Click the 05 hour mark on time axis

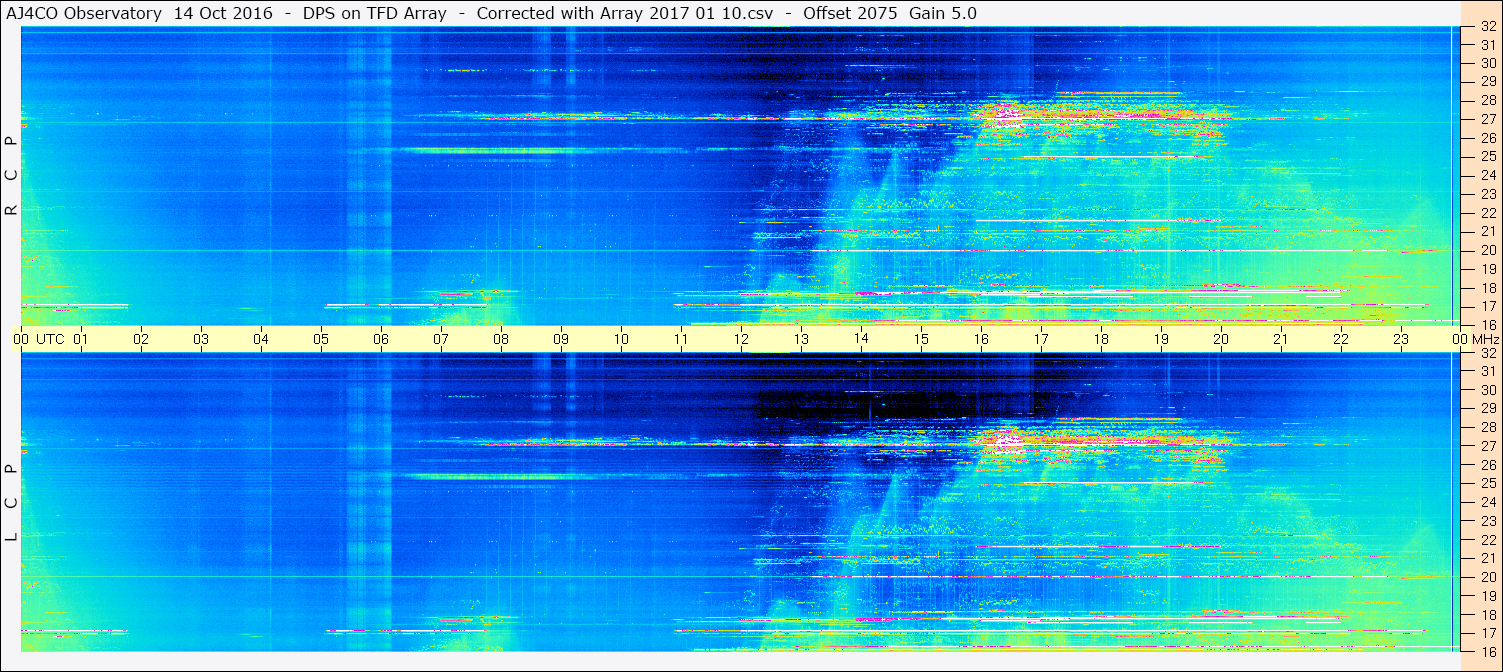tap(321, 339)
